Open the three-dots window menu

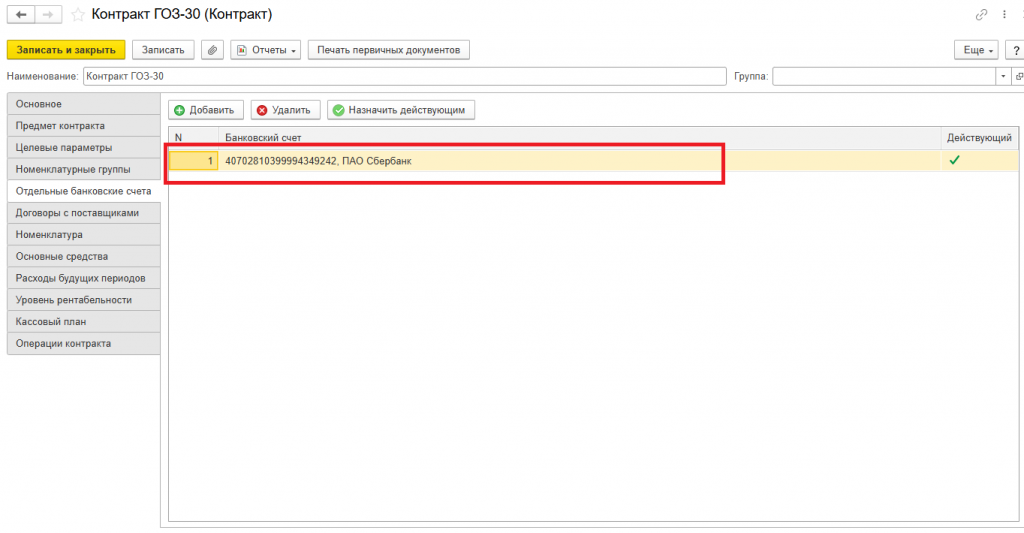(1004, 14)
